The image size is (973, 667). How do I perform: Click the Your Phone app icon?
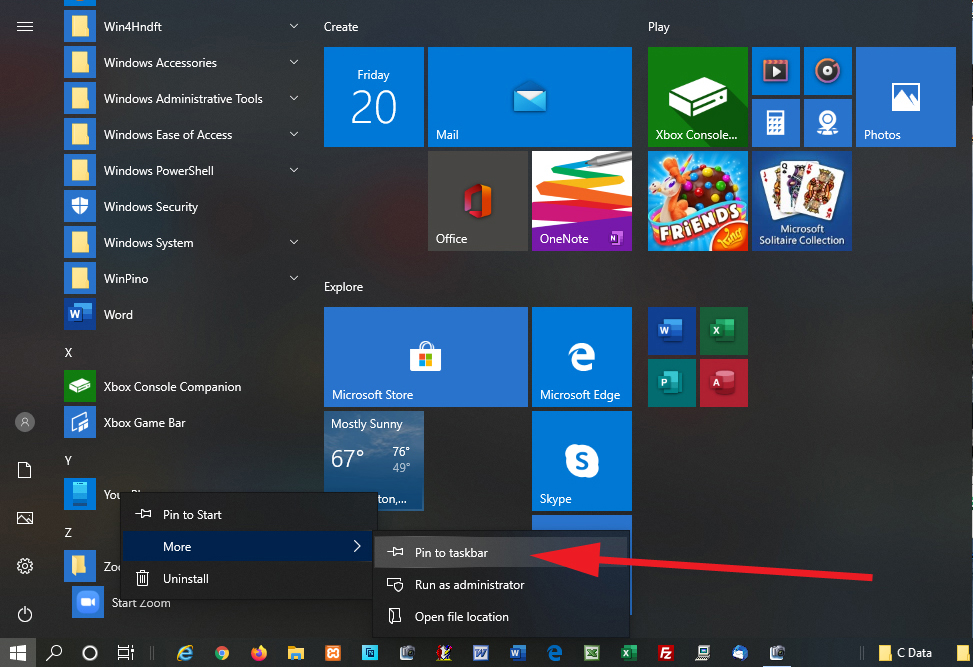point(80,494)
